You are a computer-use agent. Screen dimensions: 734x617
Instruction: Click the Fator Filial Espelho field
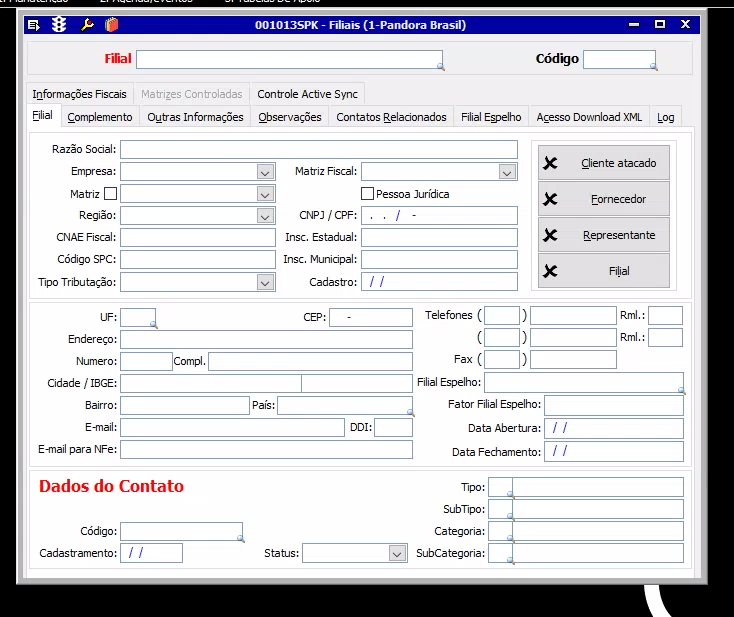pyautogui.click(x=614, y=405)
